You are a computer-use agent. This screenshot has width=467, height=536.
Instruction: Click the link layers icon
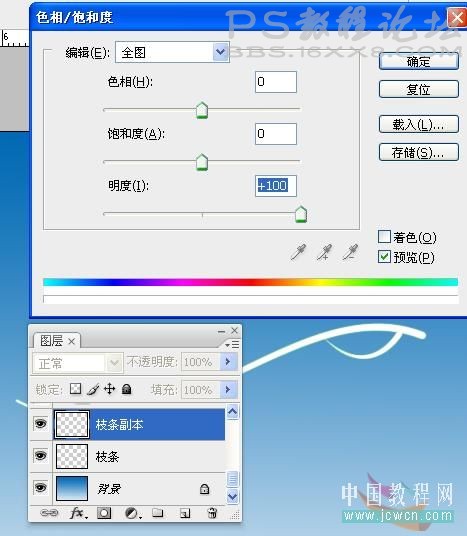(49, 513)
